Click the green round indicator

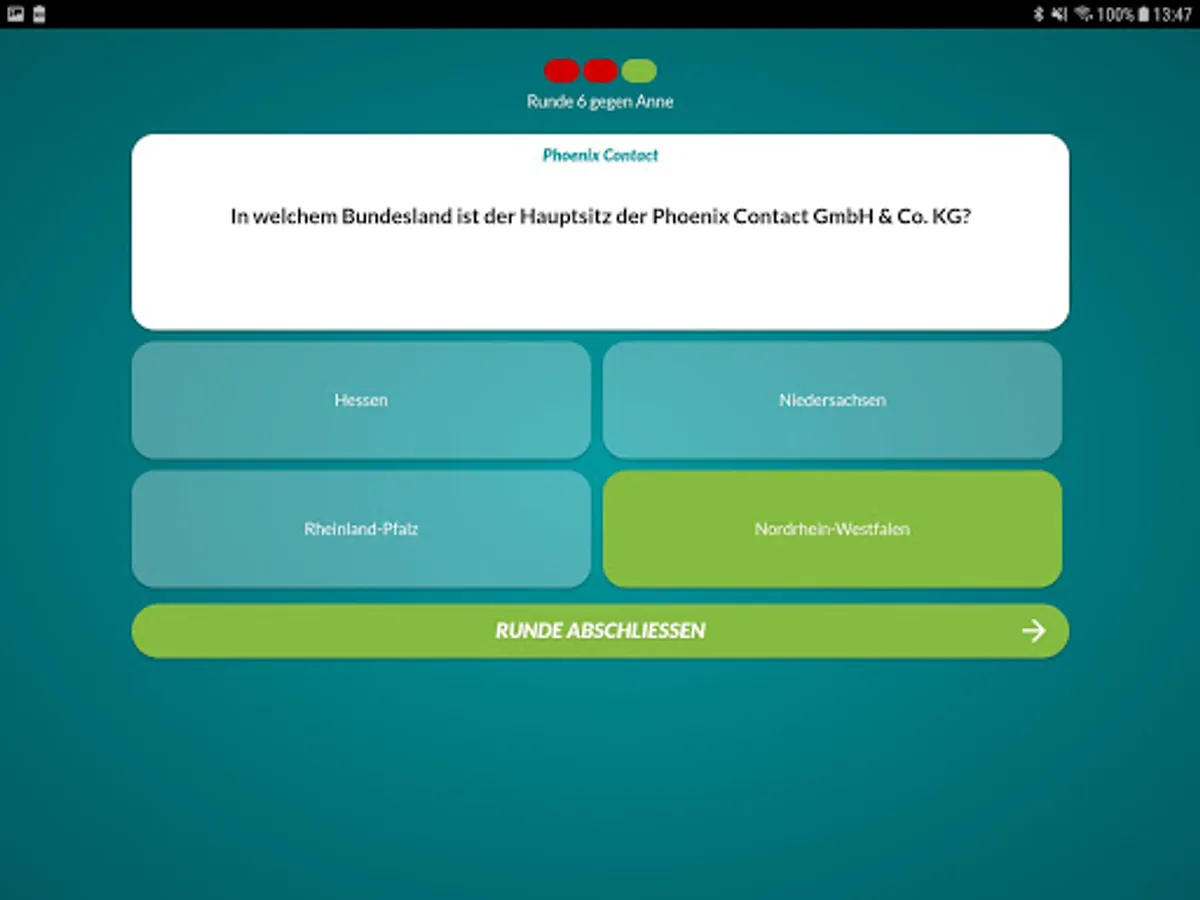click(x=639, y=71)
